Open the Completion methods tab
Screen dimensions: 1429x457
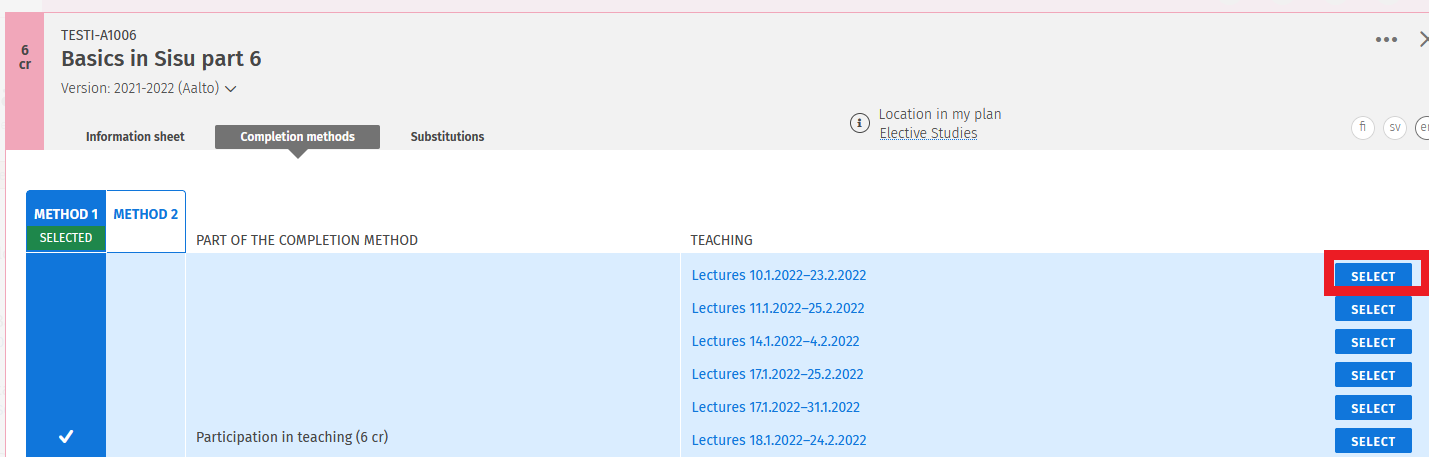(297, 137)
